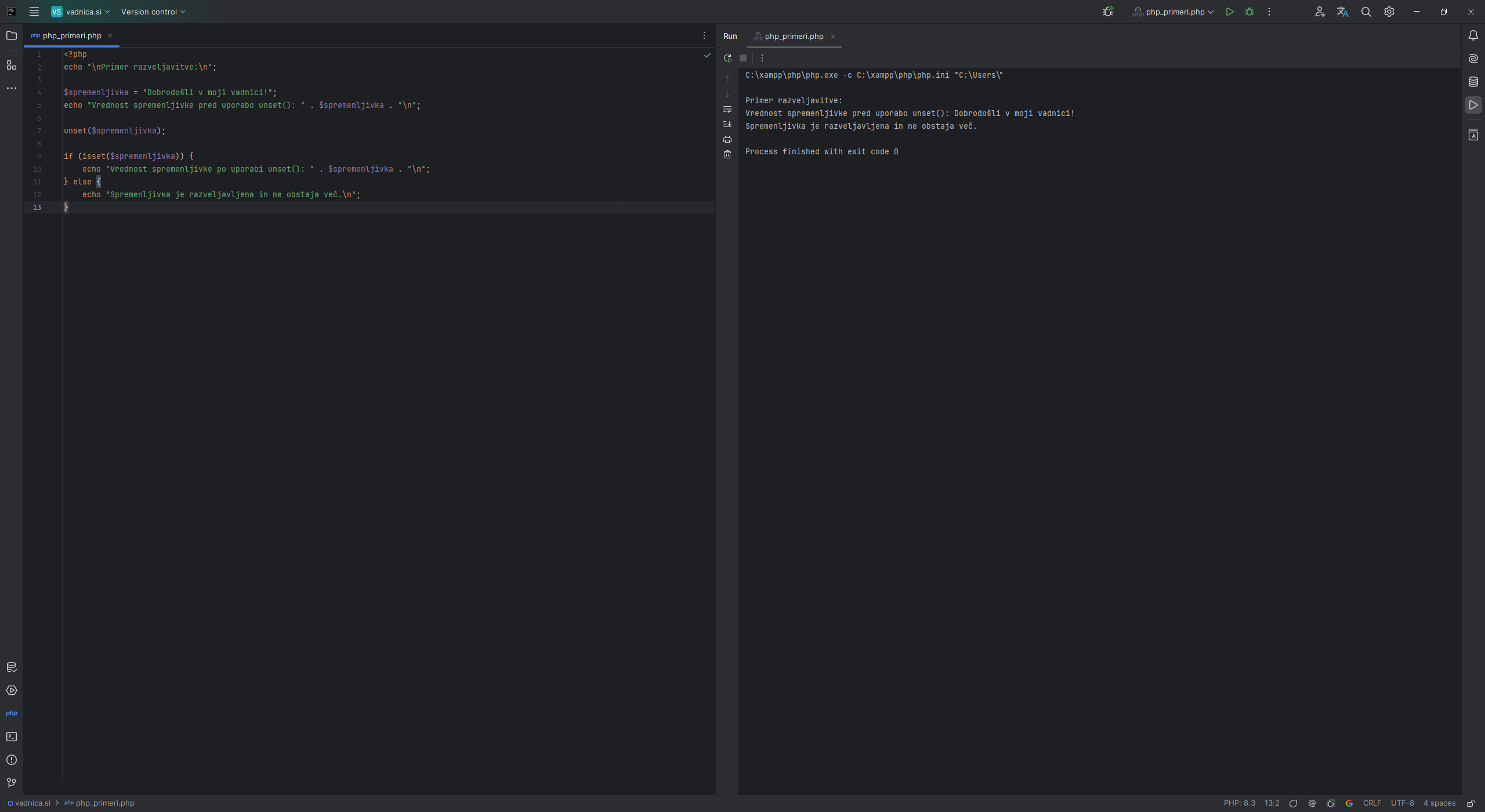Viewport: 1485px width, 812px height.
Task: Clear all console output with the trash icon
Action: pyautogui.click(x=727, y=154)
